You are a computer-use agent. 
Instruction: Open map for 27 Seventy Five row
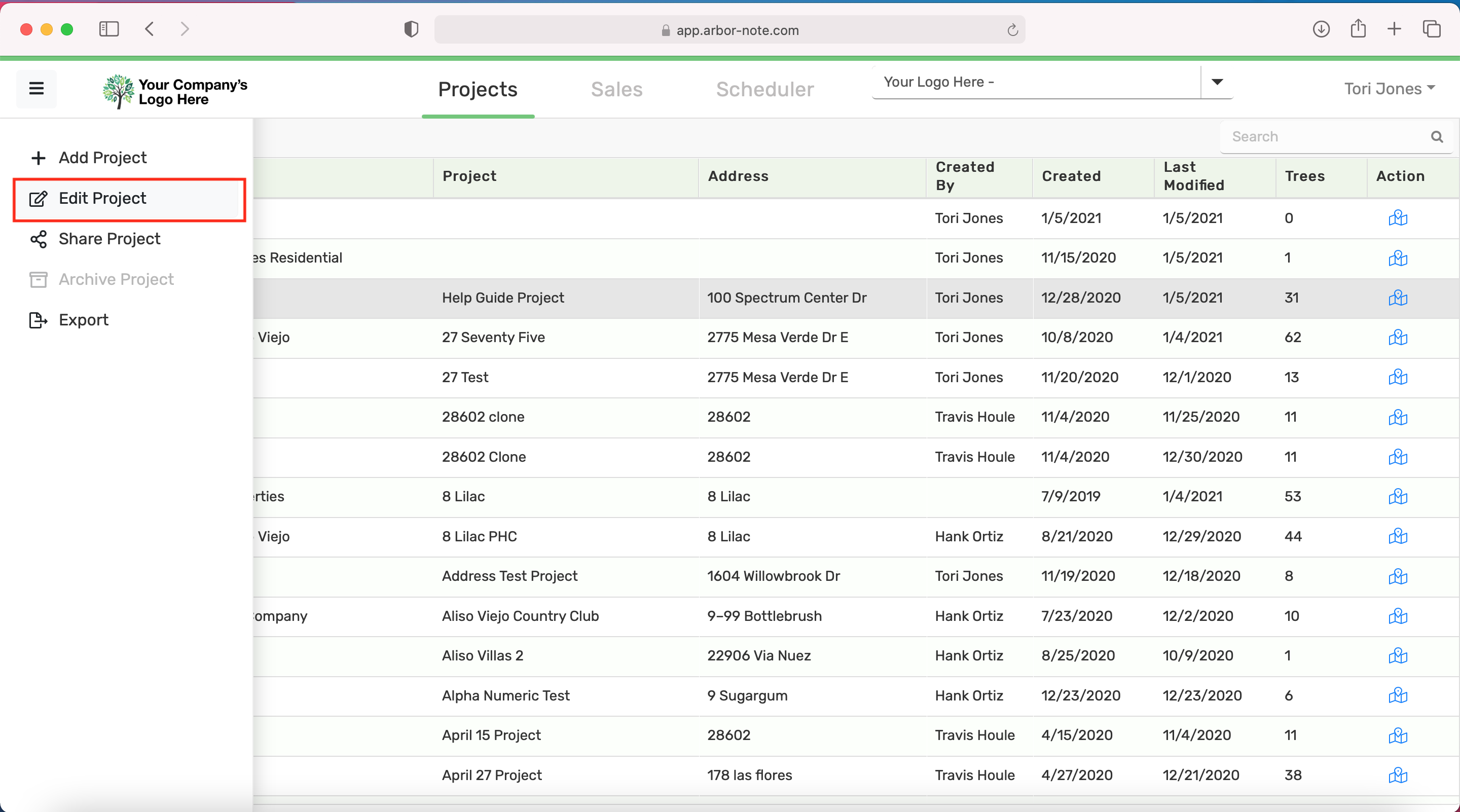(1398, 337)
